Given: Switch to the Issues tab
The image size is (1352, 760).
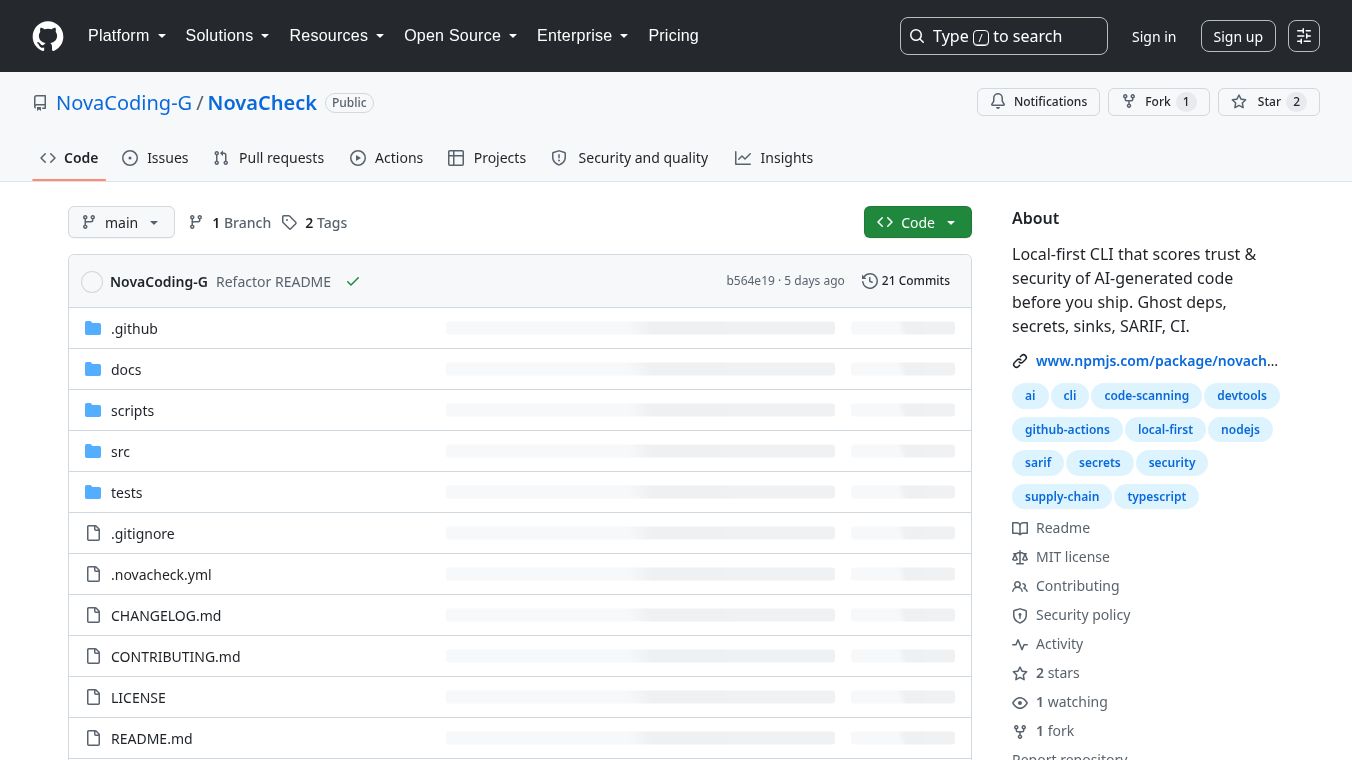Looking at the screenshot, I should [155, 158].
